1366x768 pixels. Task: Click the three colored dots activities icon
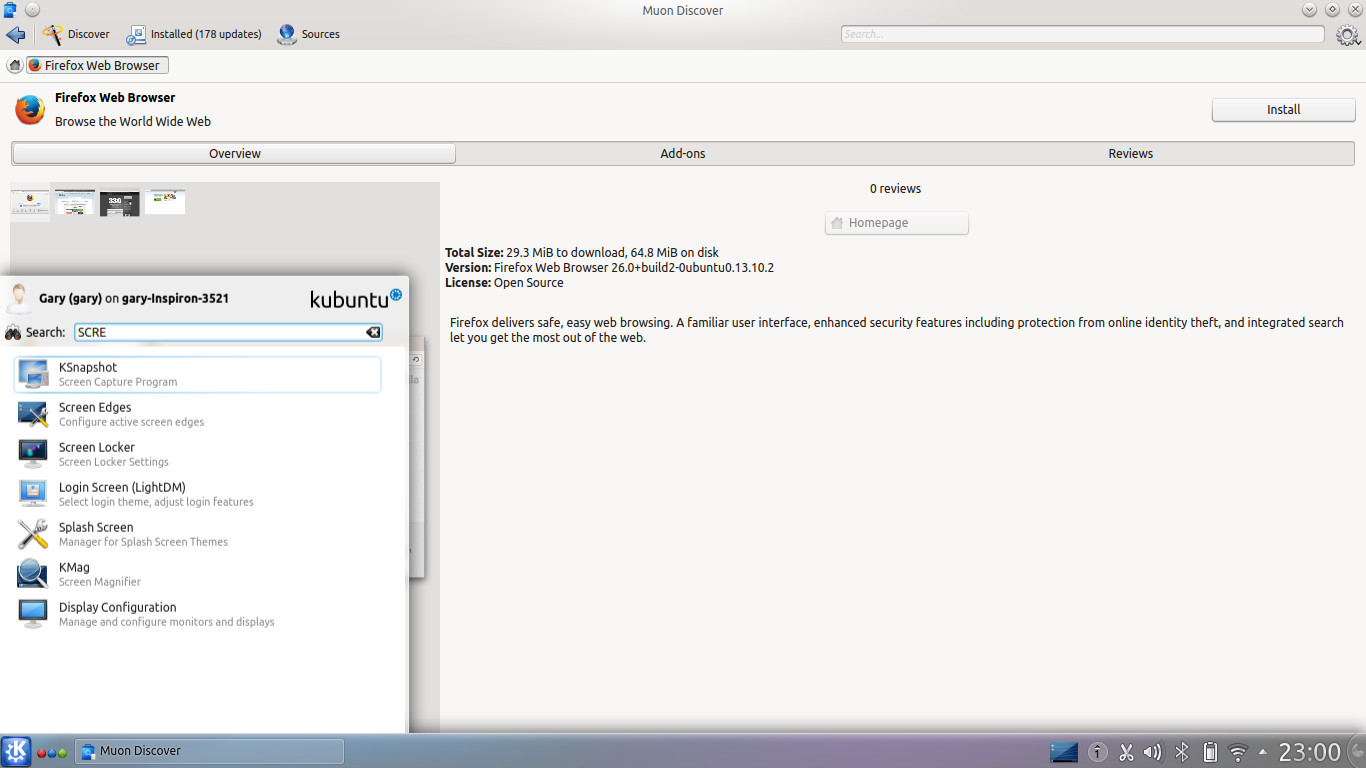pos(52,752)
